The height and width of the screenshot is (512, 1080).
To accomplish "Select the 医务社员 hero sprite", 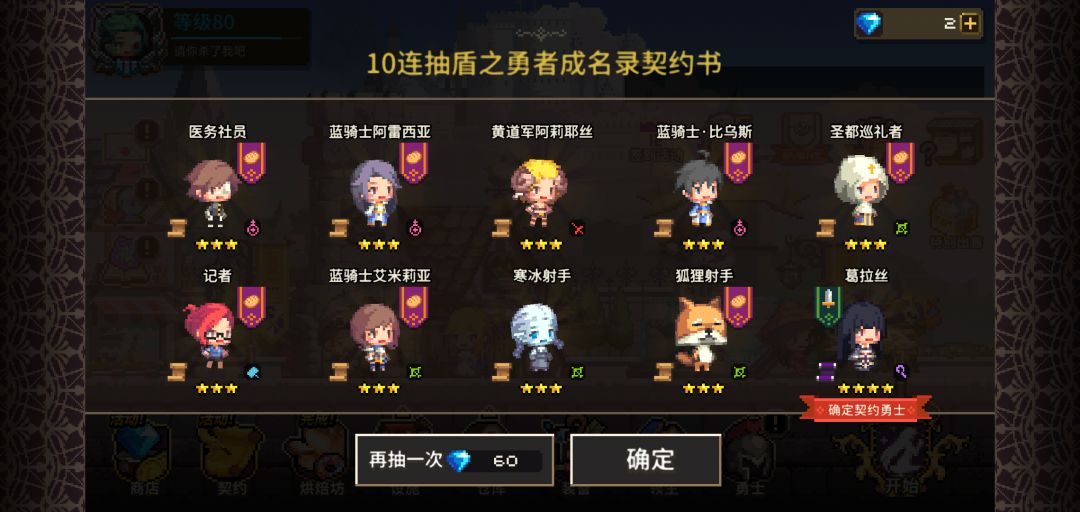I will coord(211,194).
